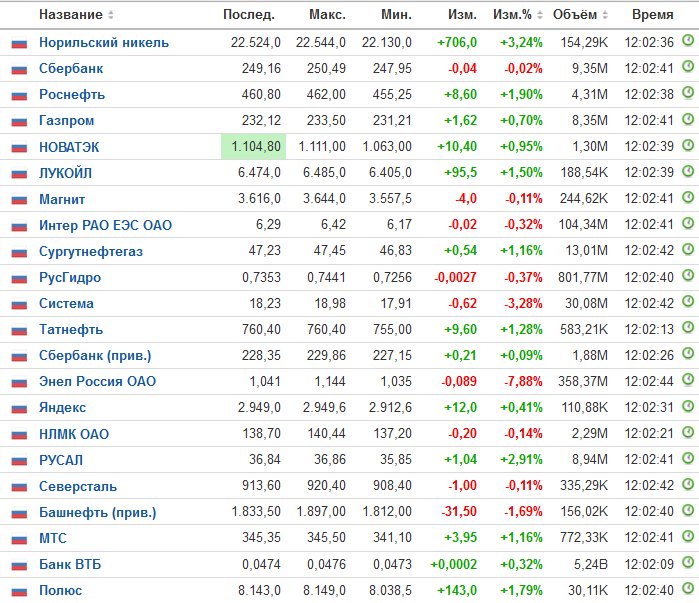Viewport: 699px width, 603px height.
Task: Click the Russian flag next to Роснефть
Action: pos(19,95)
